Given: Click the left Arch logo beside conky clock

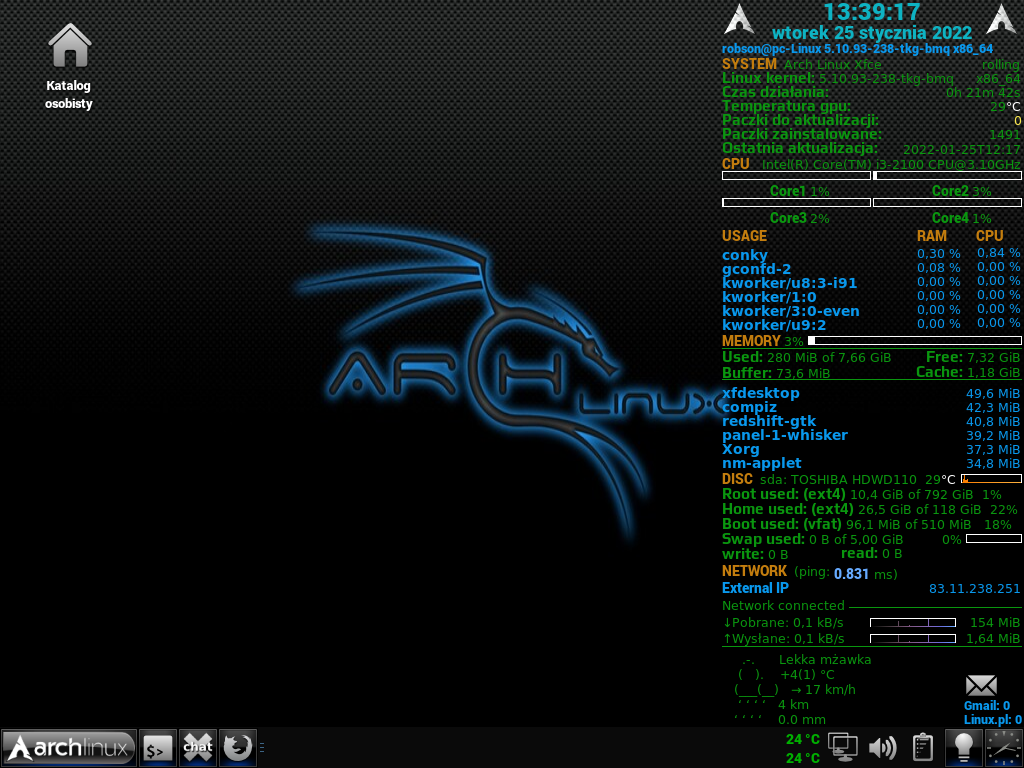Looking at the screenshot, I should tap(739, 19).
